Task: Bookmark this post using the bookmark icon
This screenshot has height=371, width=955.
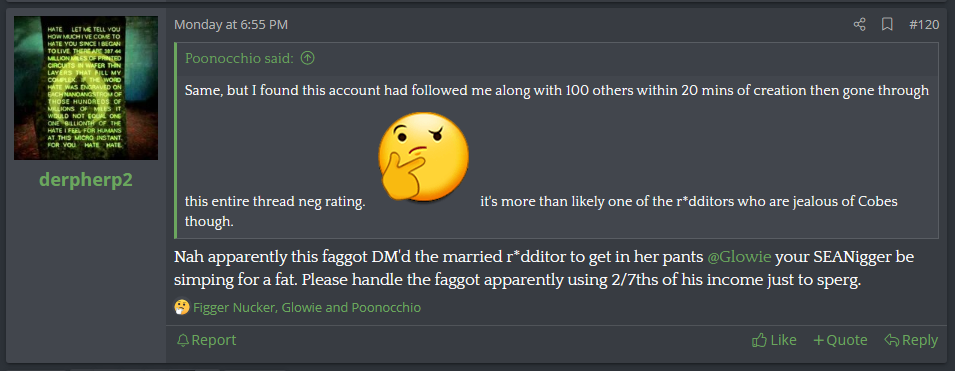Action: (887, 24)
